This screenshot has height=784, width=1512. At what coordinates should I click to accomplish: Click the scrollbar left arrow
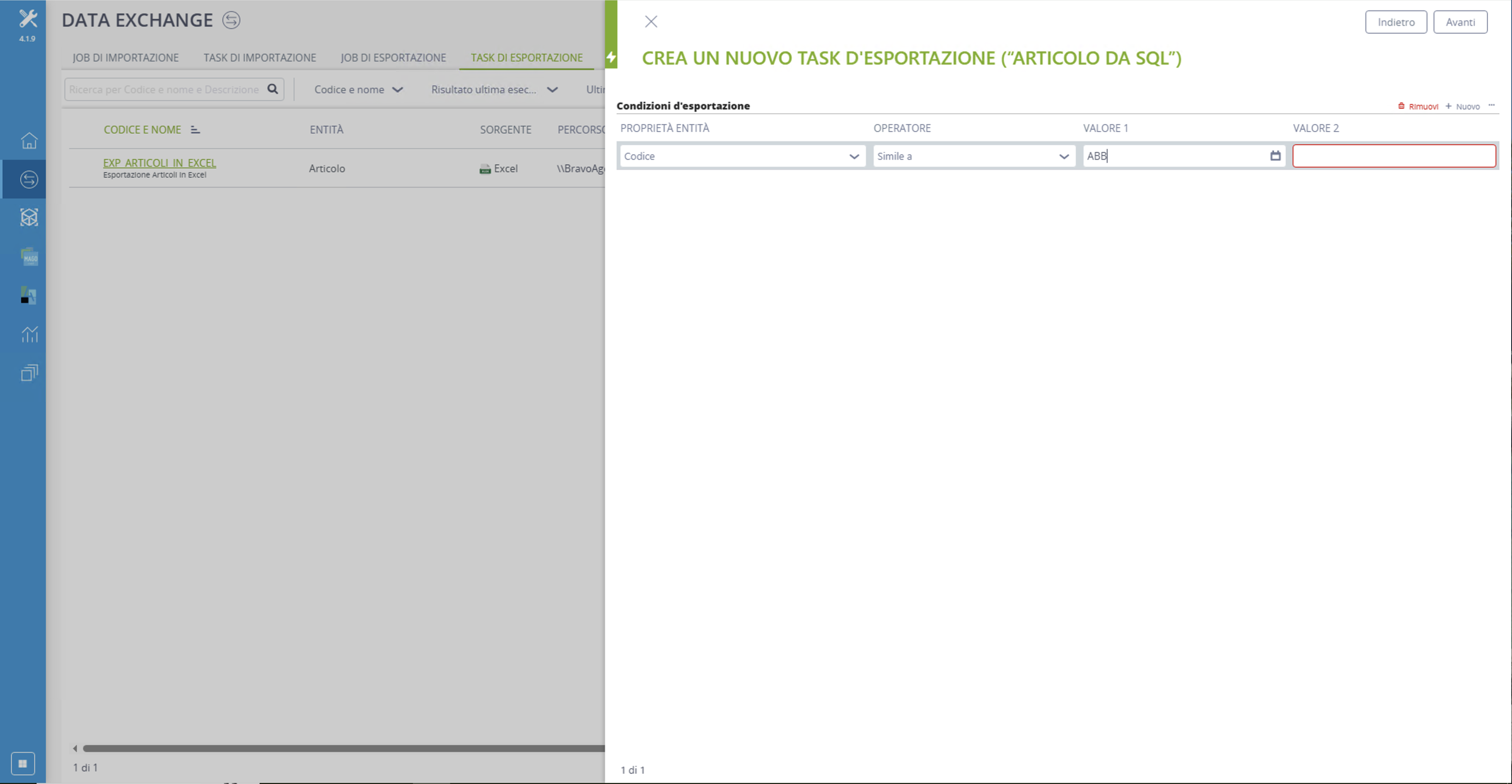coord(75,748)
